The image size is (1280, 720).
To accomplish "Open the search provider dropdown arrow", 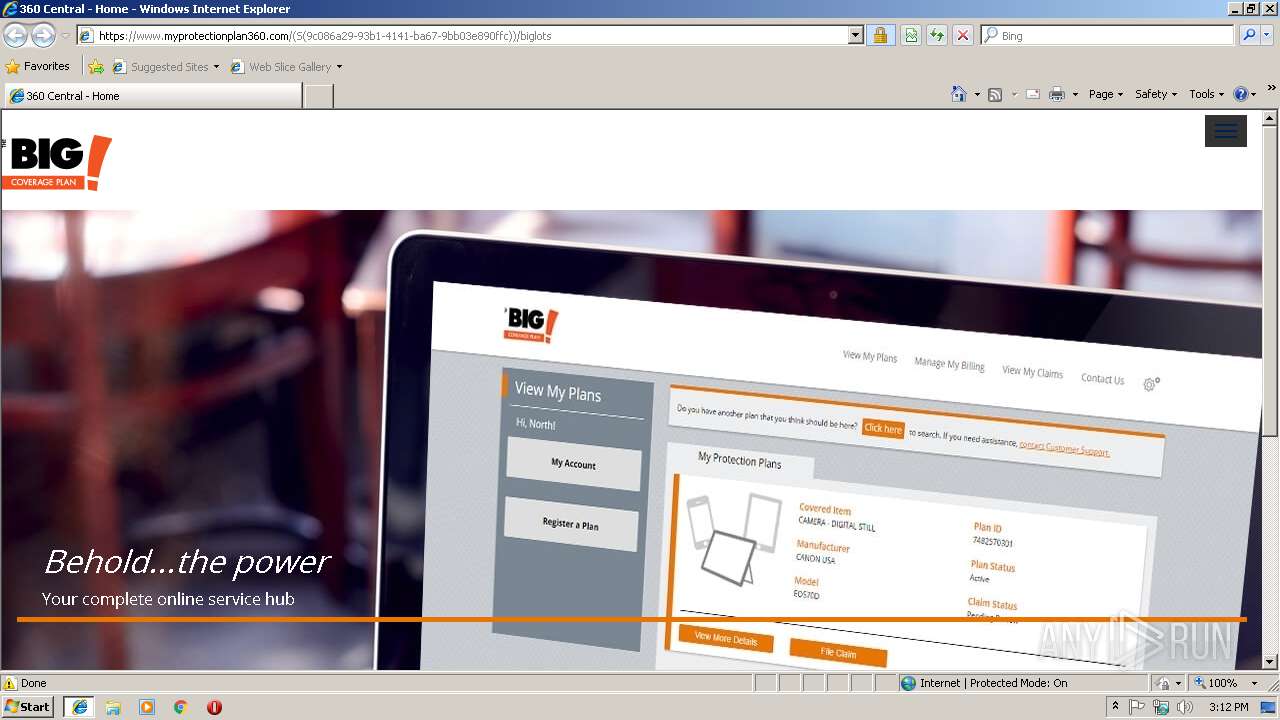I will click(1267, 35).
